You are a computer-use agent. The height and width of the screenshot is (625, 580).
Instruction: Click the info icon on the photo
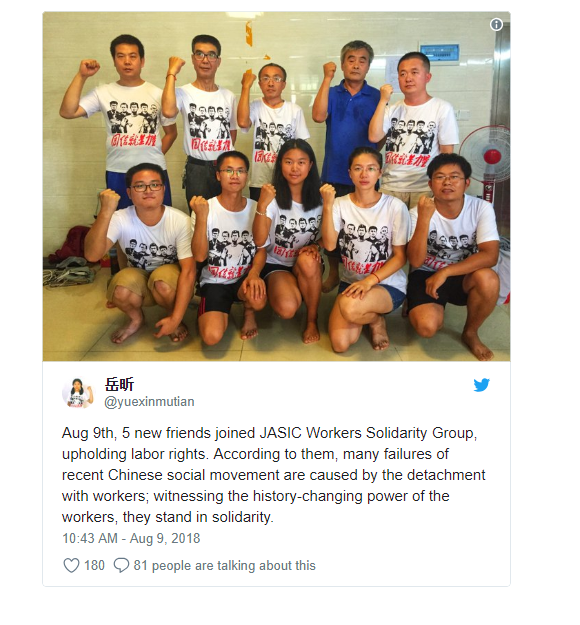coord(496,25)
